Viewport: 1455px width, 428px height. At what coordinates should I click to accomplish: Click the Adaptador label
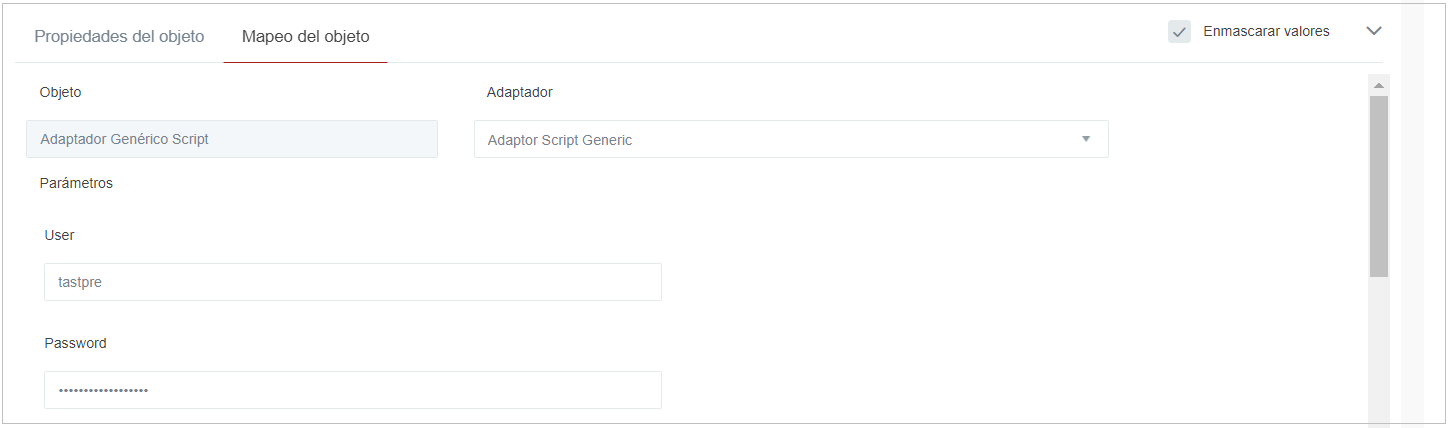coord(519,92)
